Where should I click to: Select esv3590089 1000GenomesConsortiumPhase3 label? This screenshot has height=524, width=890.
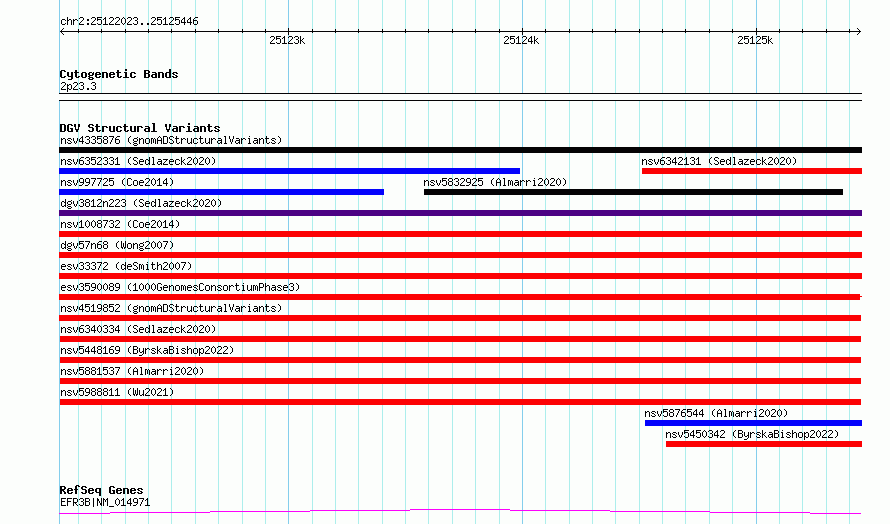tap(180, 287)
